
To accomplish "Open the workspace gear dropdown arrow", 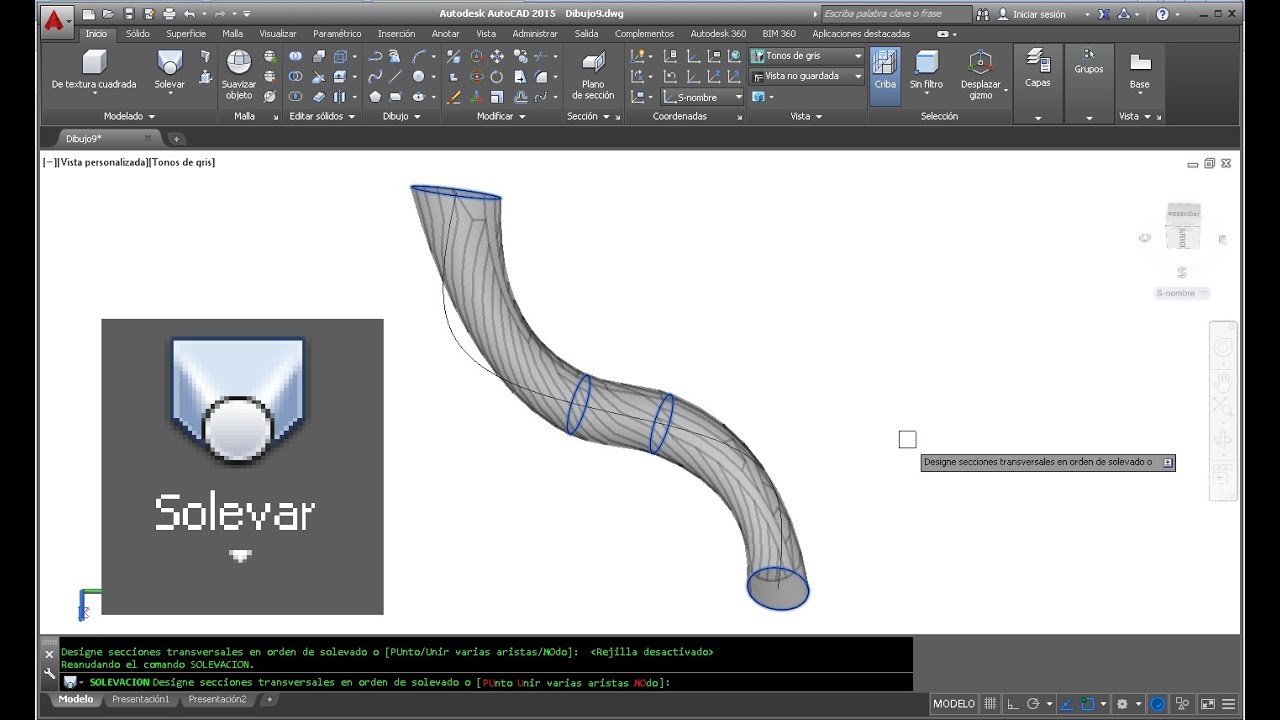I will click(x=1138, y=704).
